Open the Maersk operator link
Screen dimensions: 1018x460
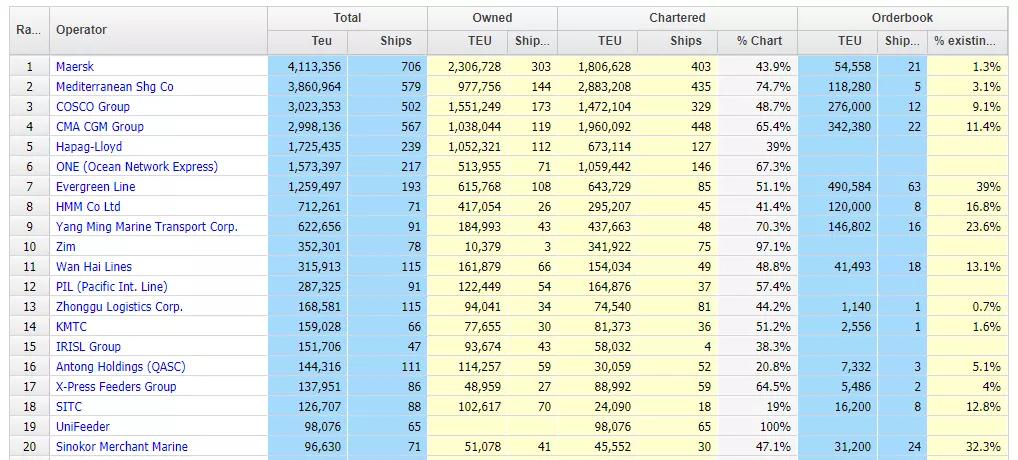click(75, 67)
